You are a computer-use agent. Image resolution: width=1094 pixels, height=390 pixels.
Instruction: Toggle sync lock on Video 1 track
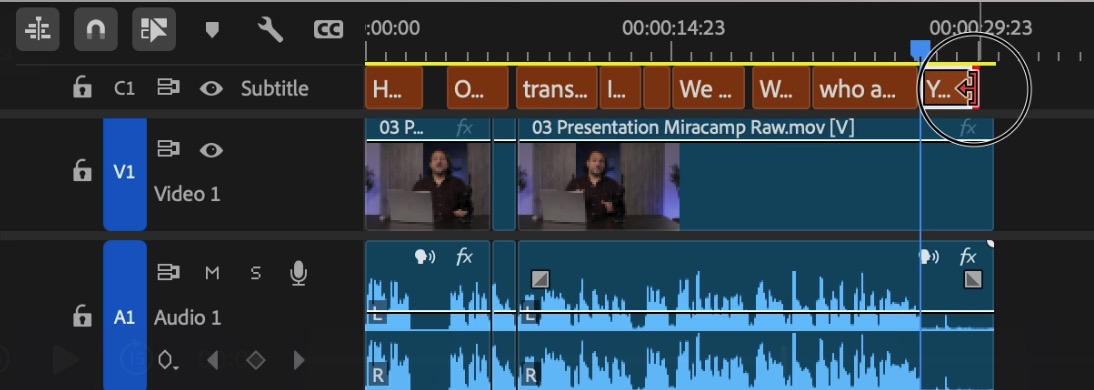168,149
